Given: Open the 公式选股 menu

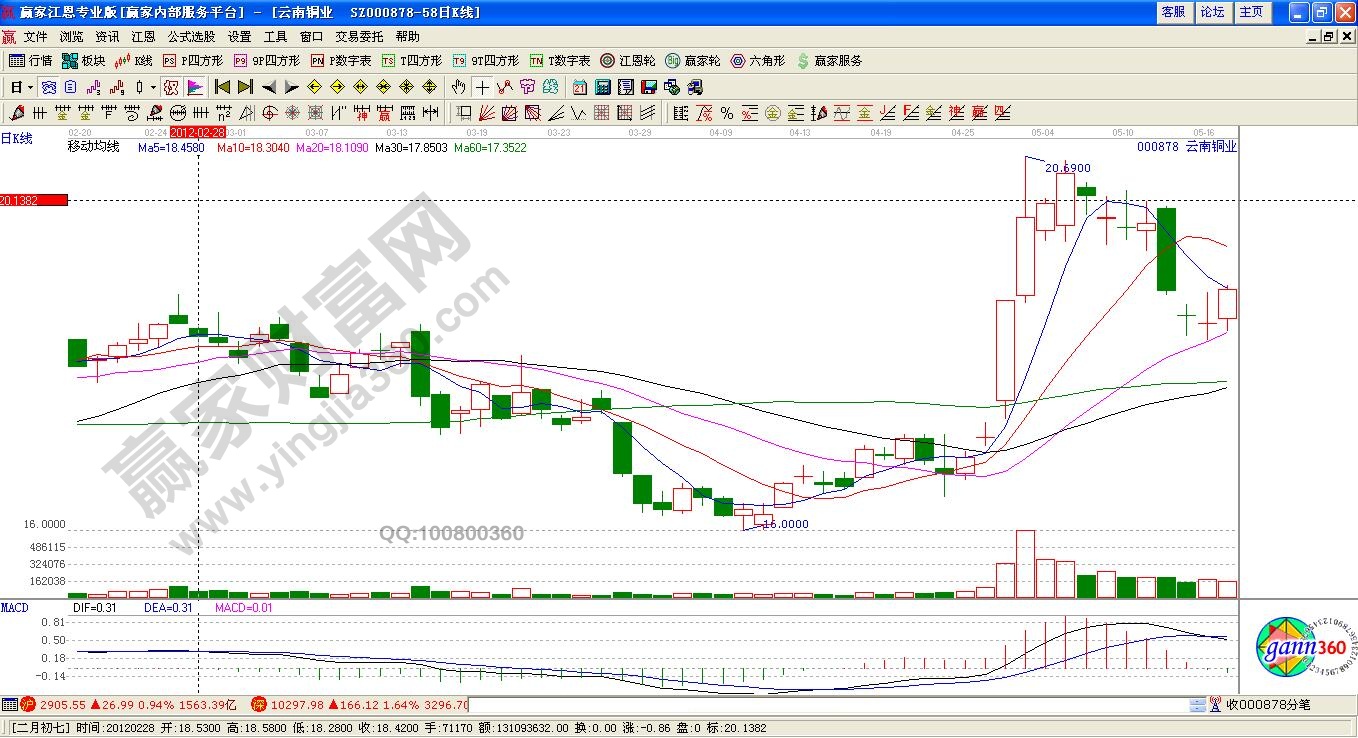Looking at the screenshot, I should point(190,36).
